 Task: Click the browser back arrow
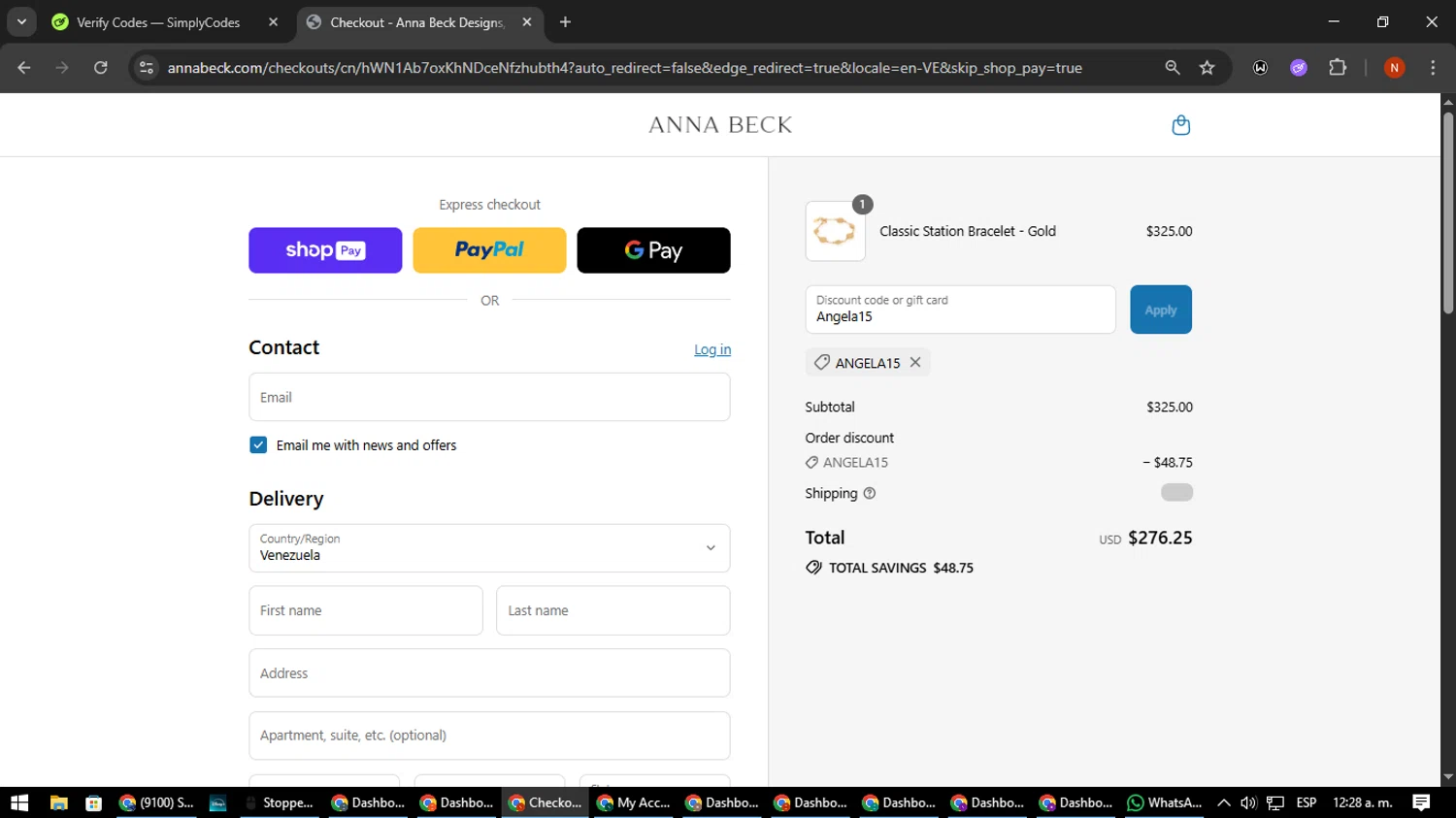click(24, 68)
